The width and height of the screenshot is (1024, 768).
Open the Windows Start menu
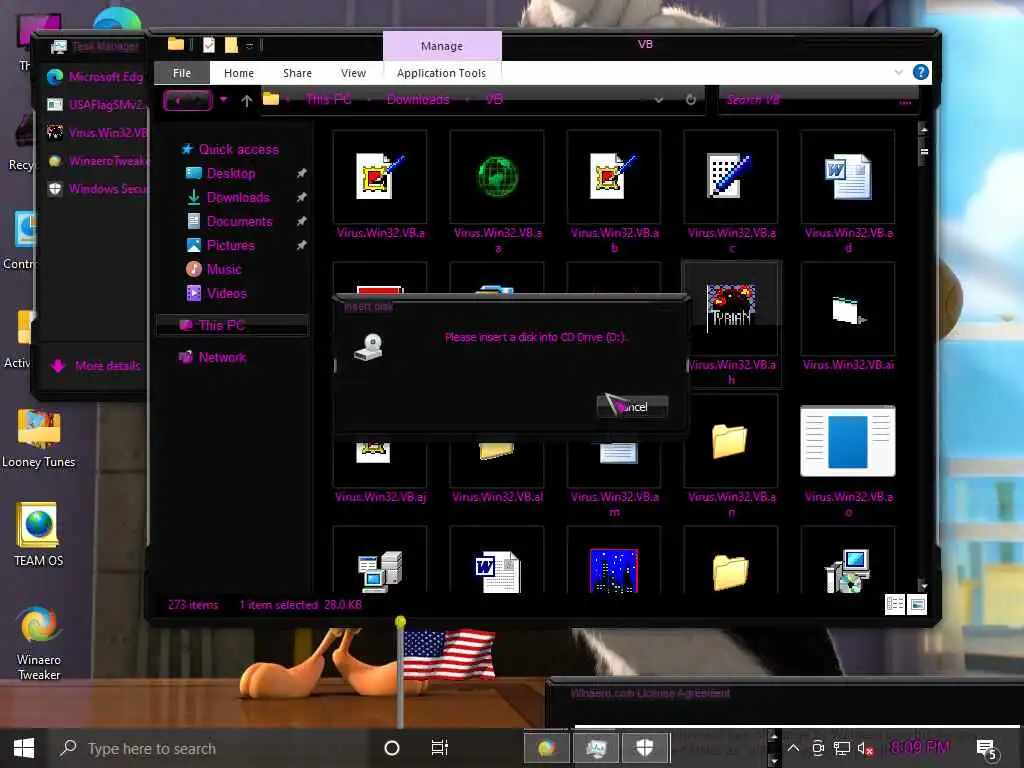[24, 748]
